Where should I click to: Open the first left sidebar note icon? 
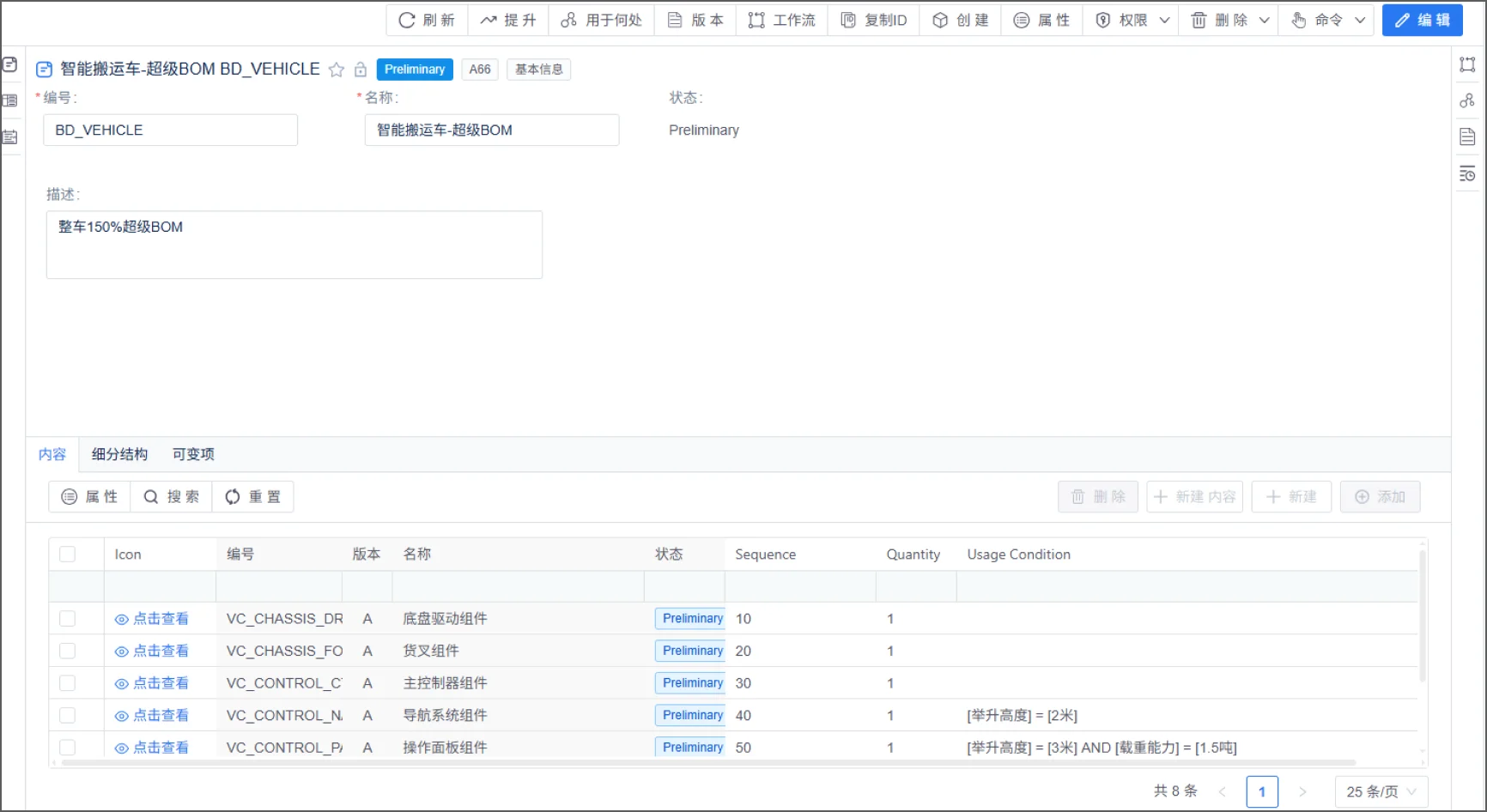(x=10, y=64)
